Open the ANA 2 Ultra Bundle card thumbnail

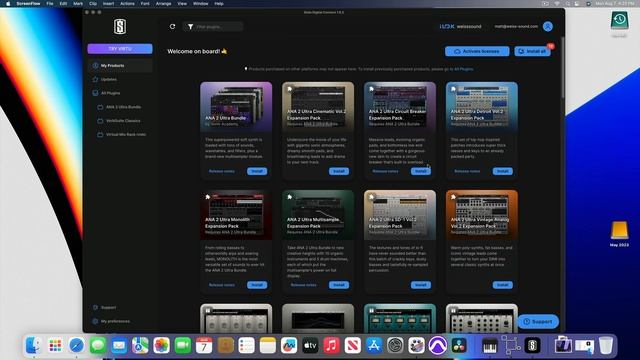(236, 106)
